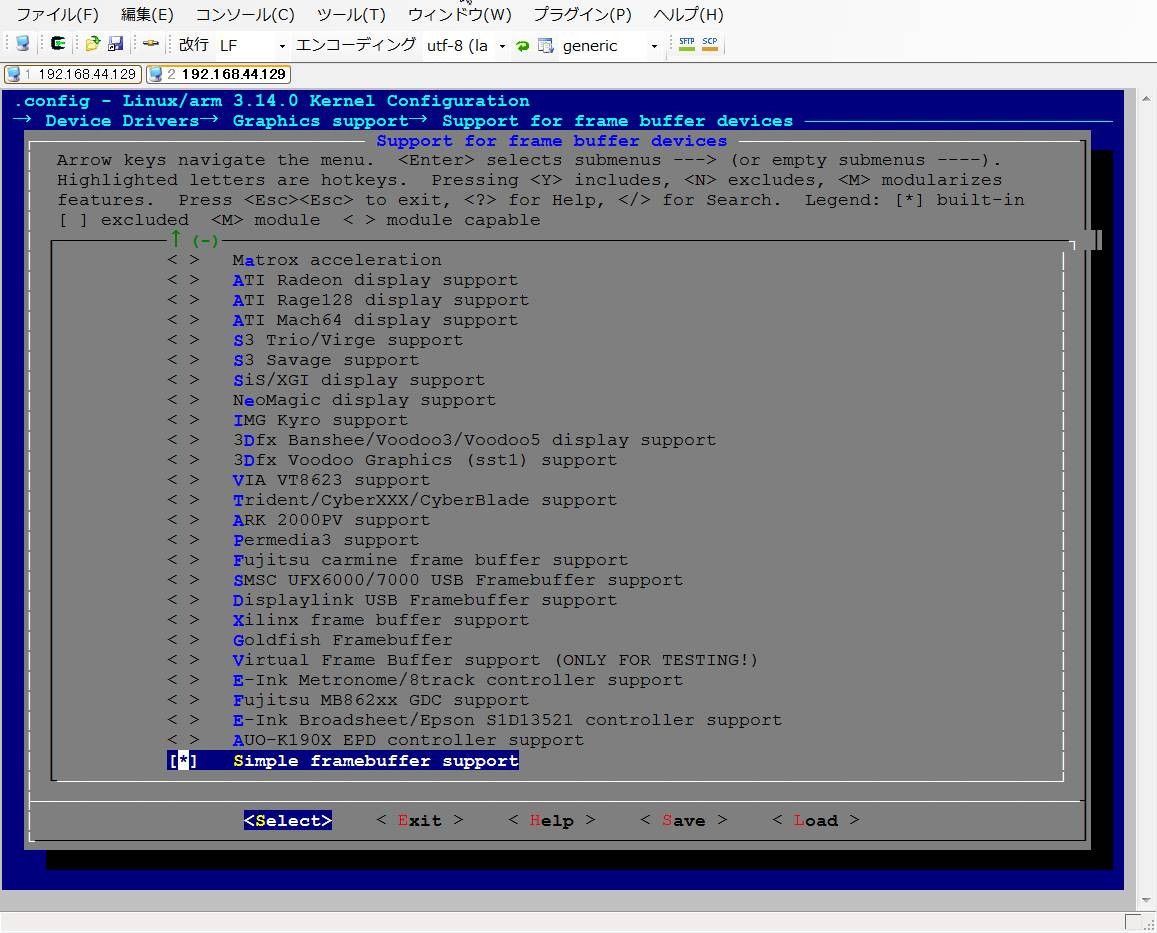Open the ツール(T) menu

tap(351, 15)
